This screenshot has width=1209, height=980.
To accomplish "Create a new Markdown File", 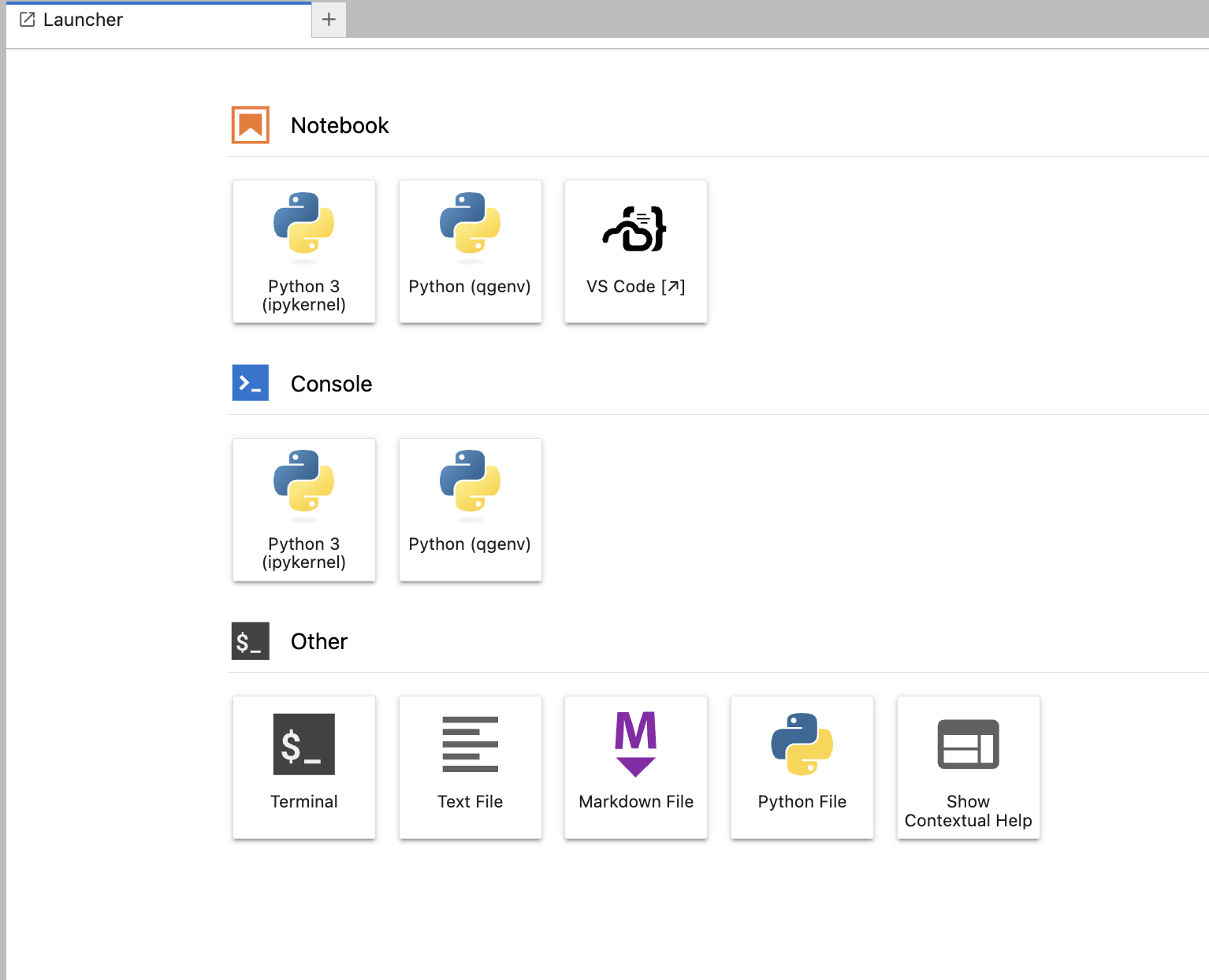I will [x=635, y=767].
